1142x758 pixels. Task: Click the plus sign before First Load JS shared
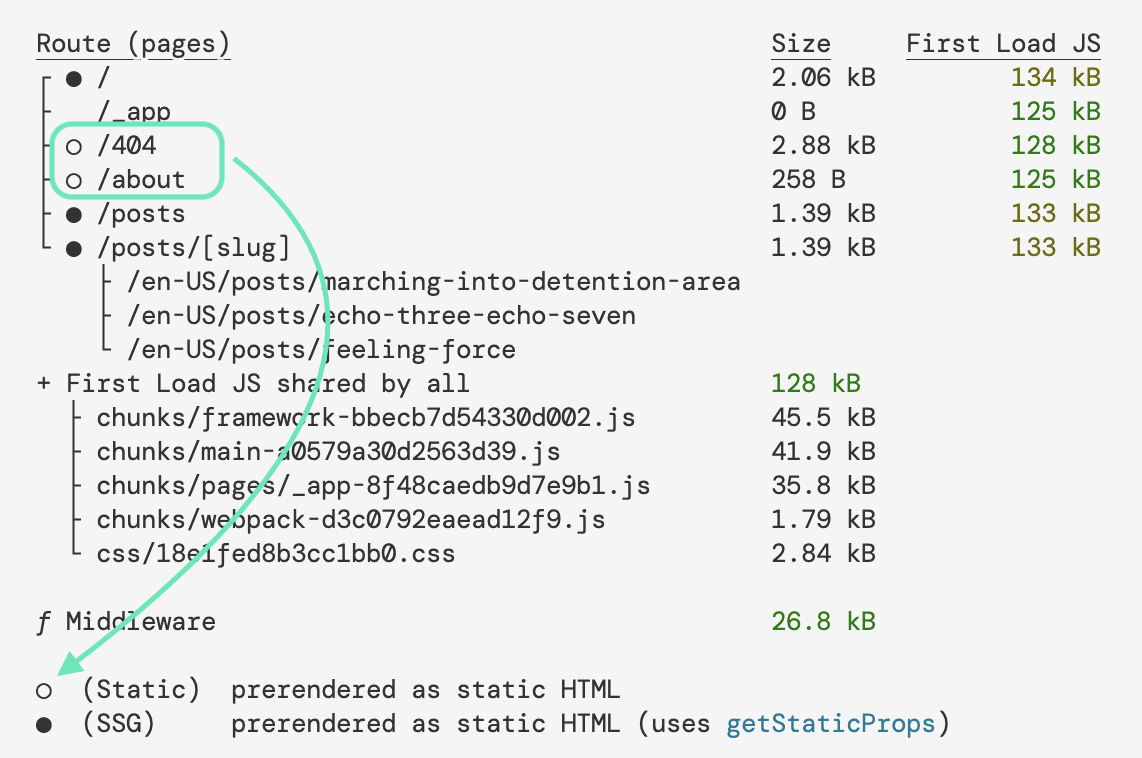[43, 384]
